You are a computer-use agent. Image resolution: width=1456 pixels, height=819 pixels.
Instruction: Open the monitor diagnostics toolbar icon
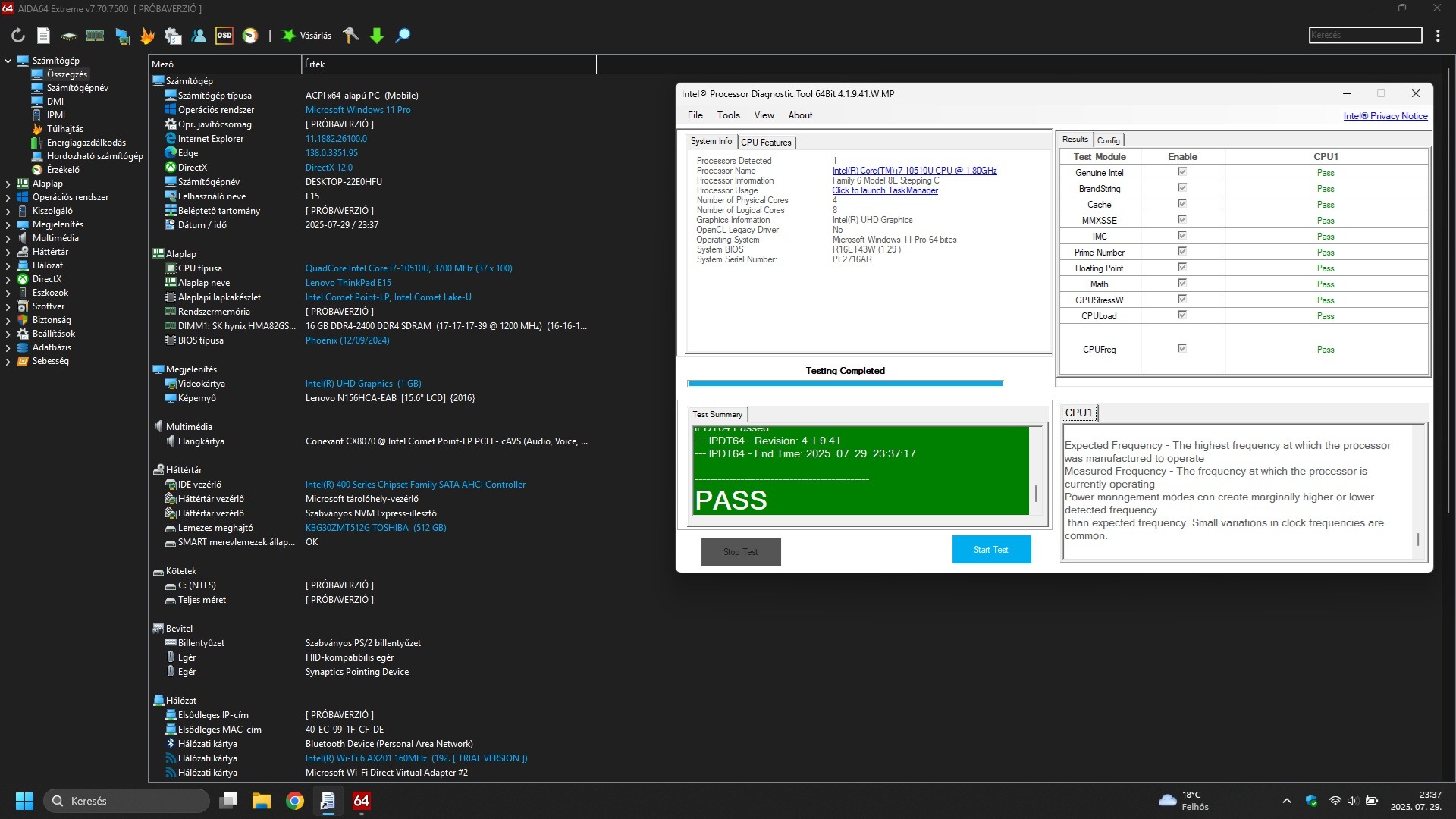(x=122, y=36)
